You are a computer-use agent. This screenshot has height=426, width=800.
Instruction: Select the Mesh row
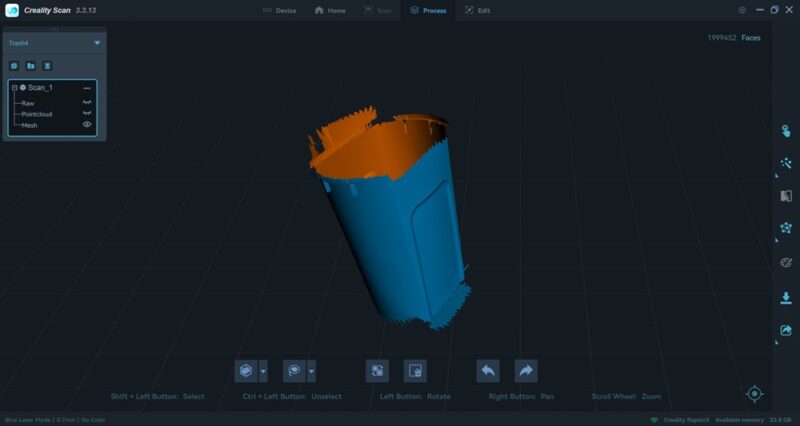pyautogui.click(x=29, y=126)
